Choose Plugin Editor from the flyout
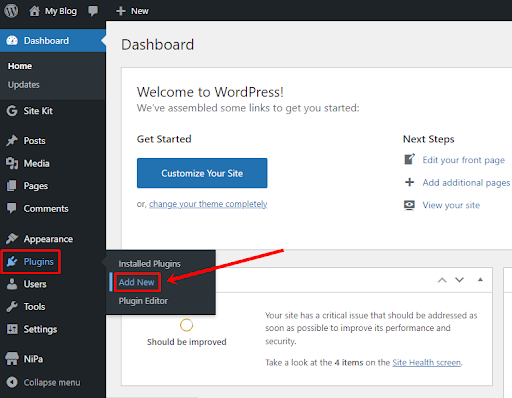Viewport: 512px width, 398px height. coord(143,301)
